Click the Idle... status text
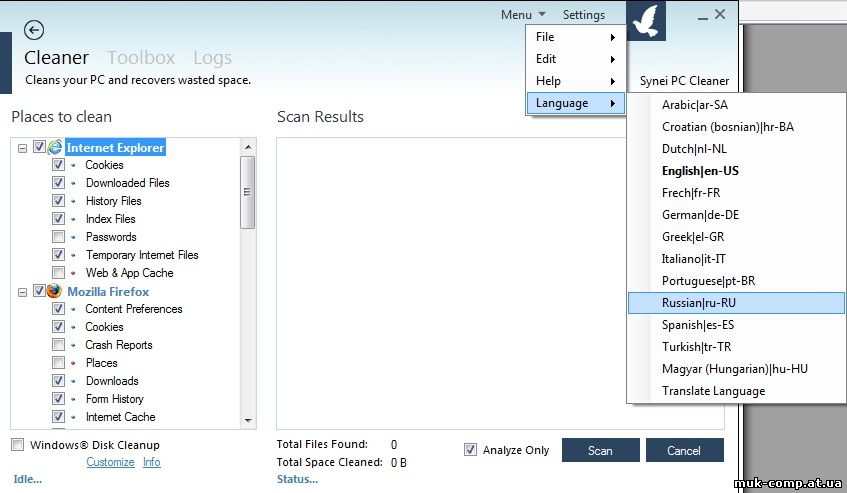 pyautogui.click(x=28, y=479)
